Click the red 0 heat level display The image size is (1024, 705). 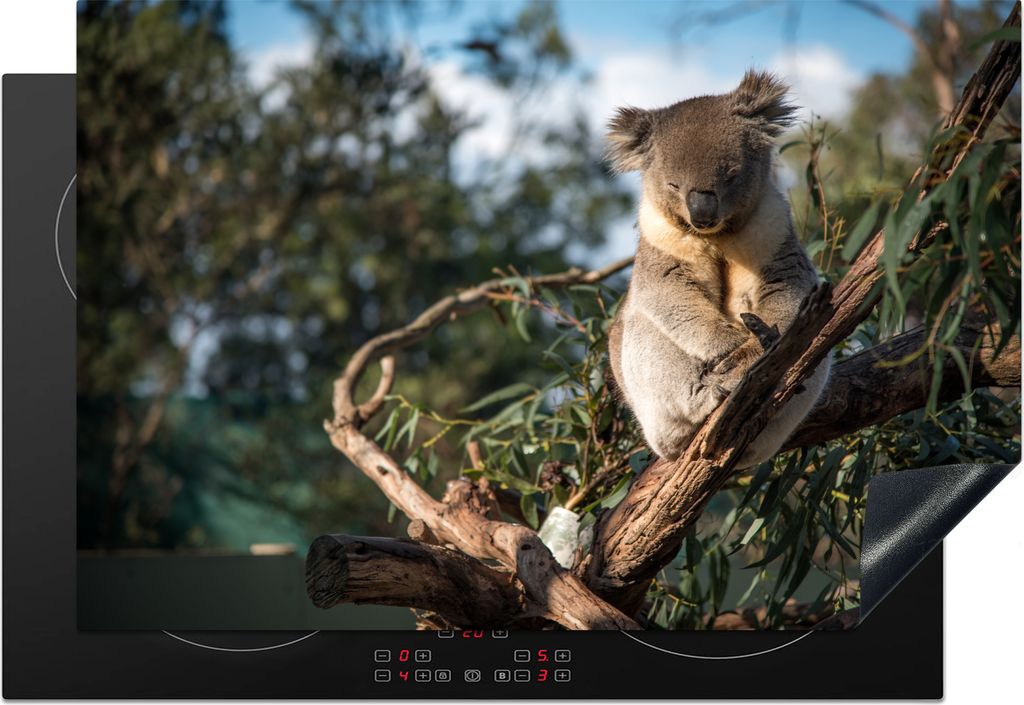[404, 656]
